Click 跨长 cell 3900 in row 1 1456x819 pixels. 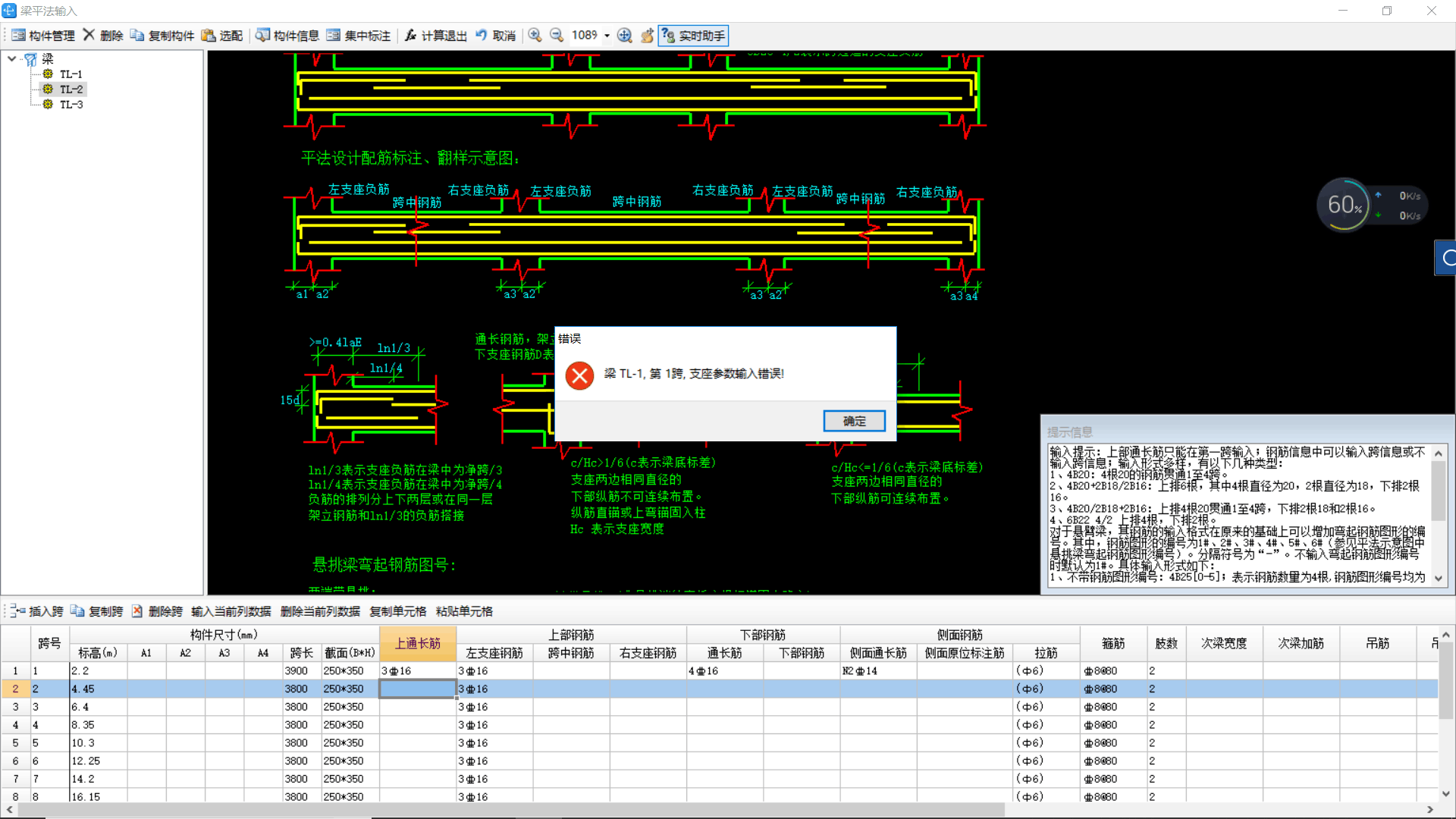(302, 671)
